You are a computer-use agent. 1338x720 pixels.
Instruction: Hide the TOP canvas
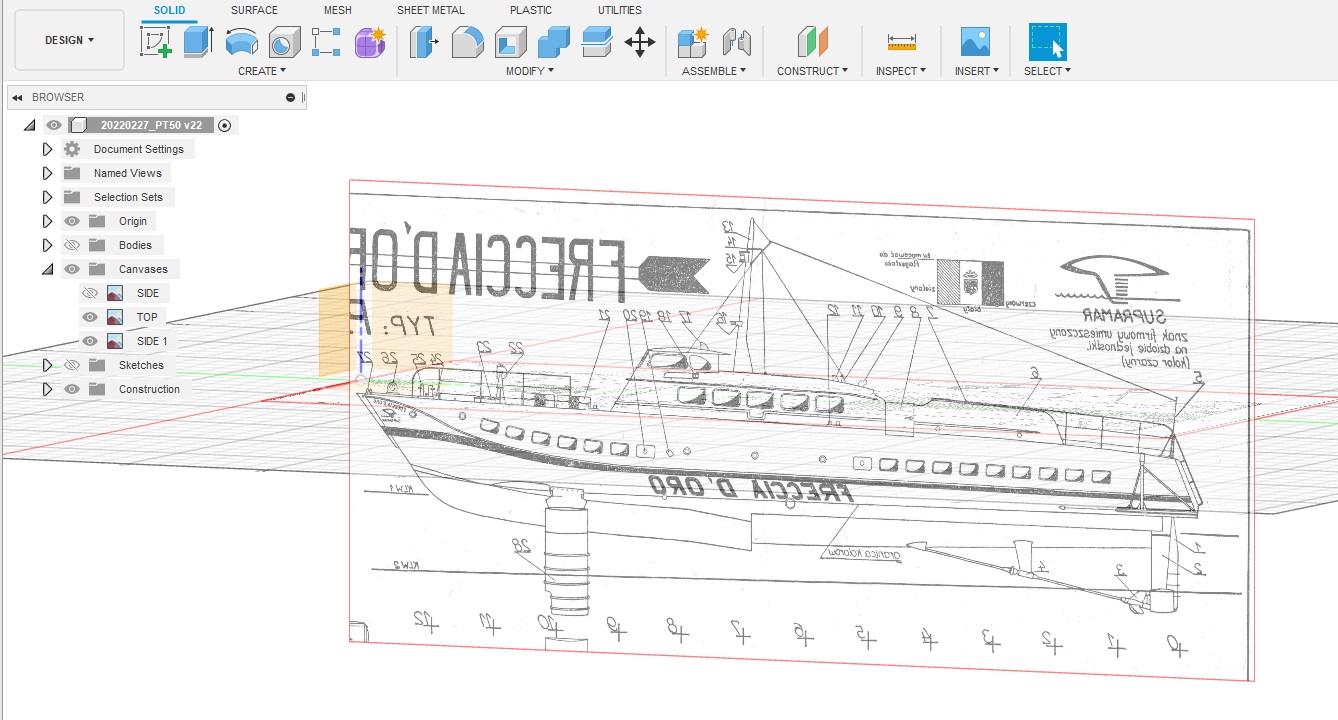[x=90, y=317]
